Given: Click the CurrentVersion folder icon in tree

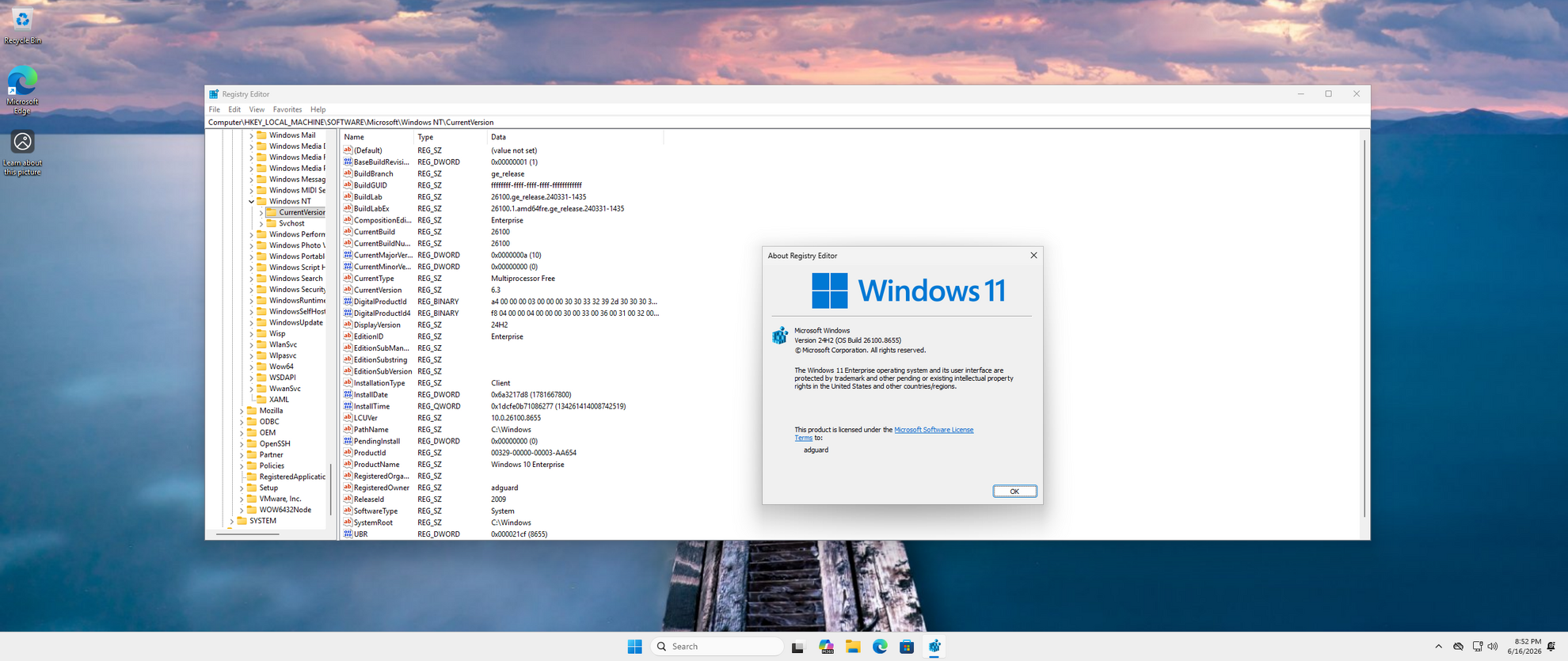Looking at the screenshot, I should [x=271, y=212].
